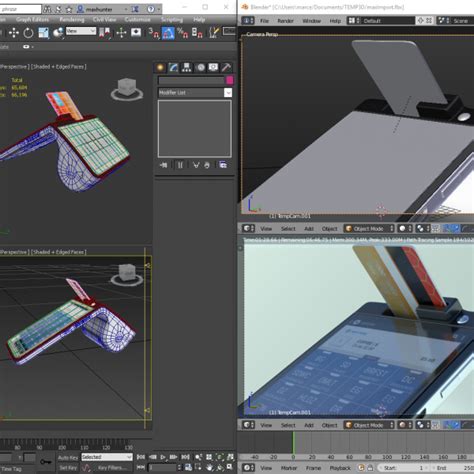This screenshot has height=474, width=474.
Task: Open the Key Filters dialog button
Action: 112,468
